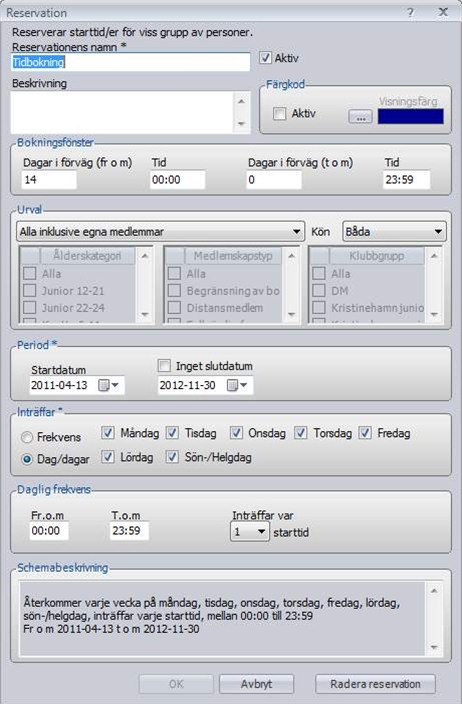Click the Ålderskategori list down arrow
Screen dimensions: 462x704
pyautogui.click(x=145, y=314)
